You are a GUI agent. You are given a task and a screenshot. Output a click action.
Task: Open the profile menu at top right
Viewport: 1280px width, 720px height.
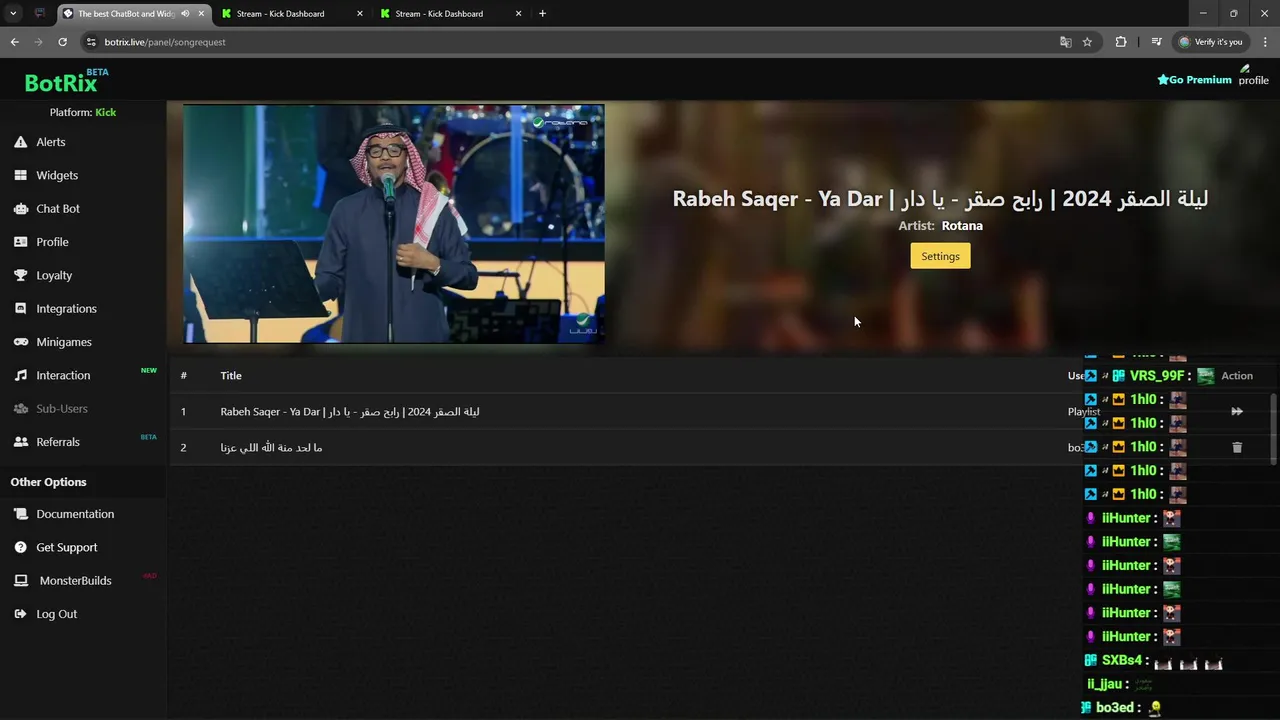[x=1253, y=75]
